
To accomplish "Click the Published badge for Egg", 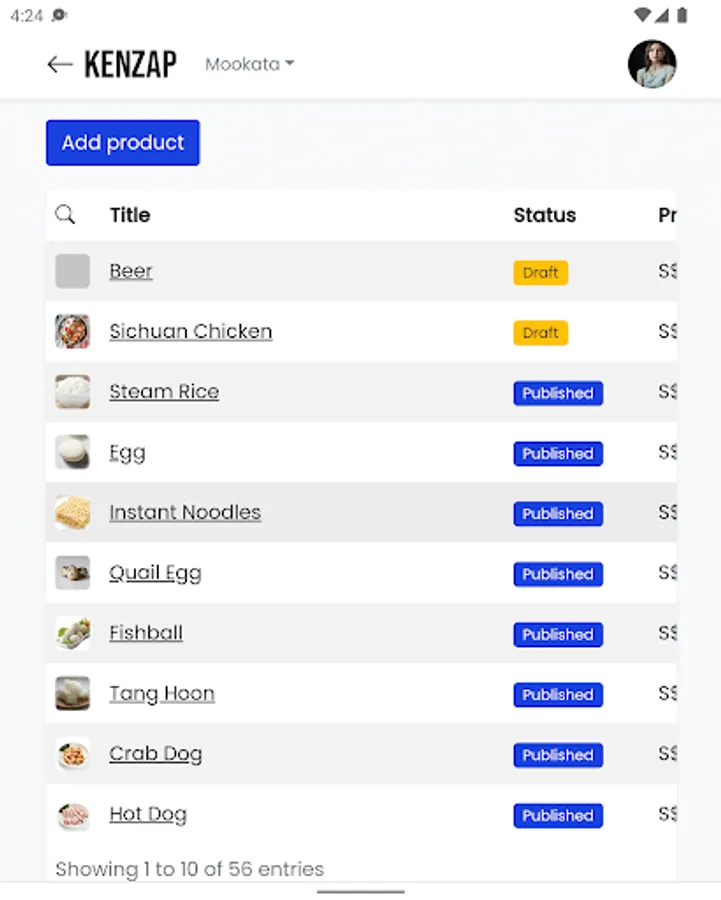I will click(558, 454).
